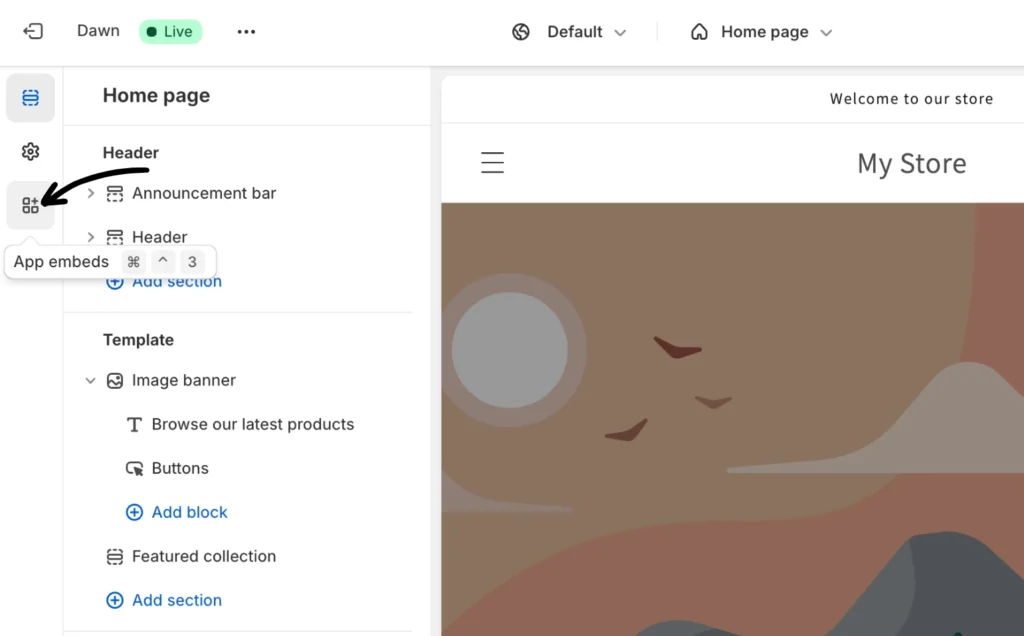Click the exit editor icon
The height and width of the screenshot is (636, 1024).
click(x=33, y=31)
